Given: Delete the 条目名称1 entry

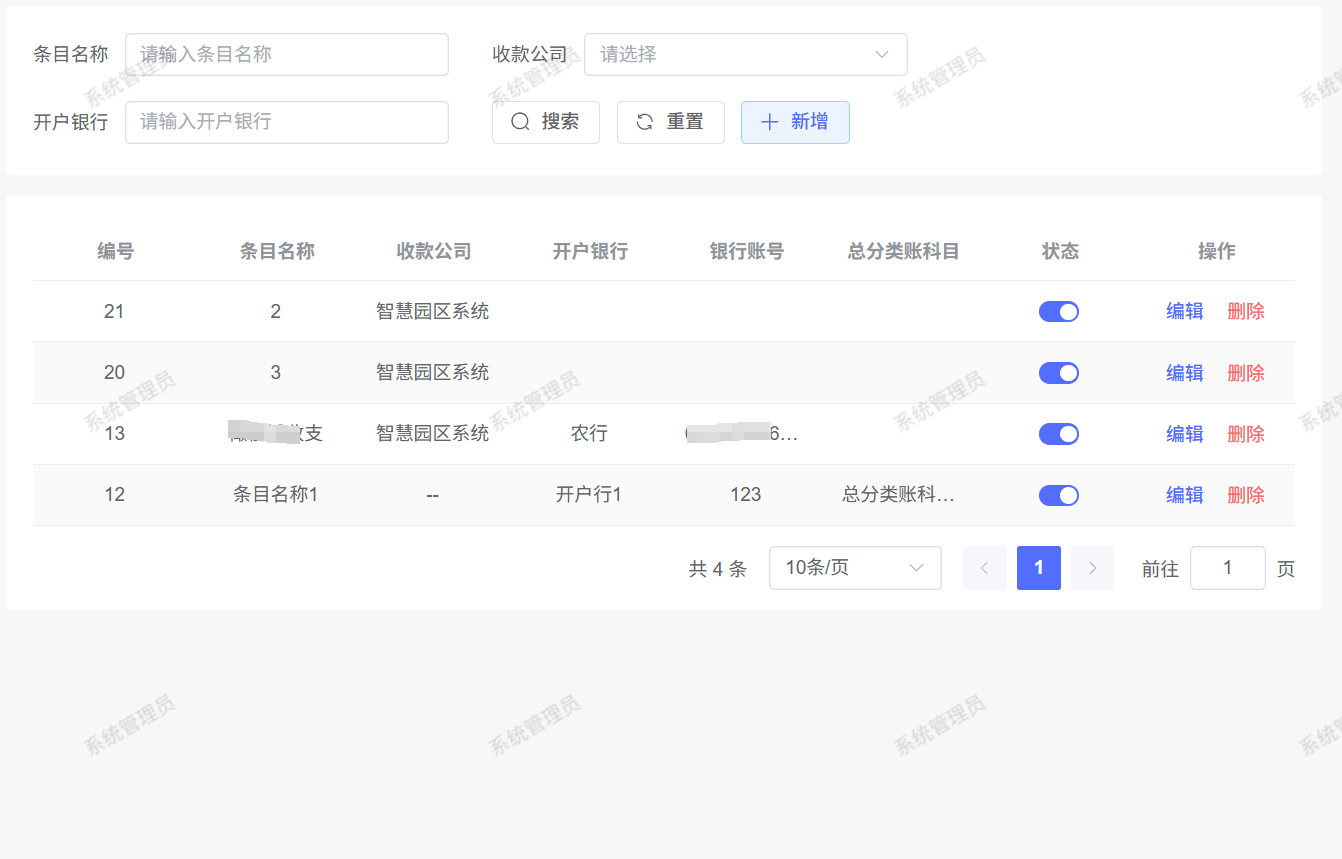Looking at the screenshot, I should tap(1245, 495).
